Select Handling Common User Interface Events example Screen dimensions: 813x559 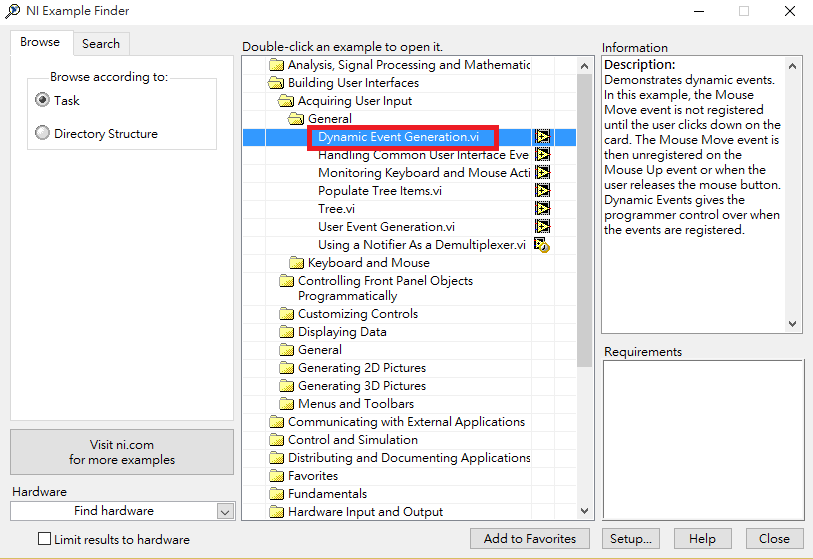pyautogui.click(x=423, y=155)
